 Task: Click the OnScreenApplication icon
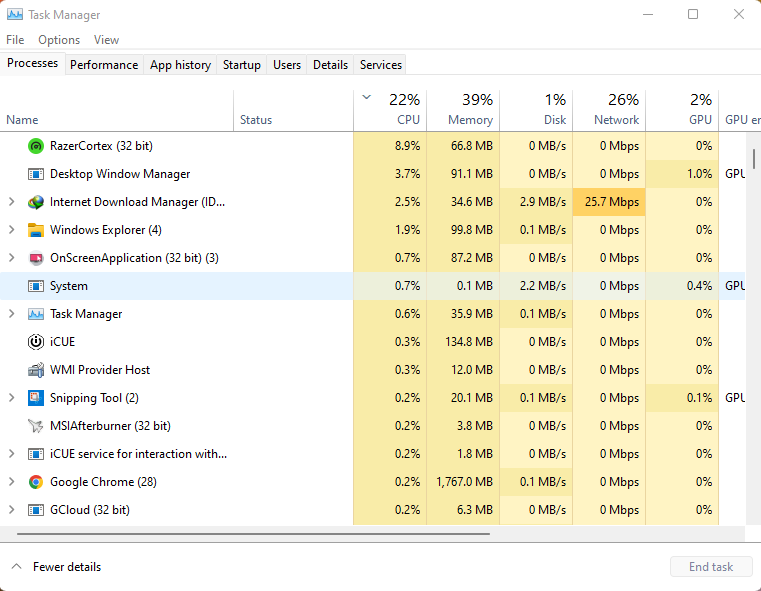click(36, 258)
